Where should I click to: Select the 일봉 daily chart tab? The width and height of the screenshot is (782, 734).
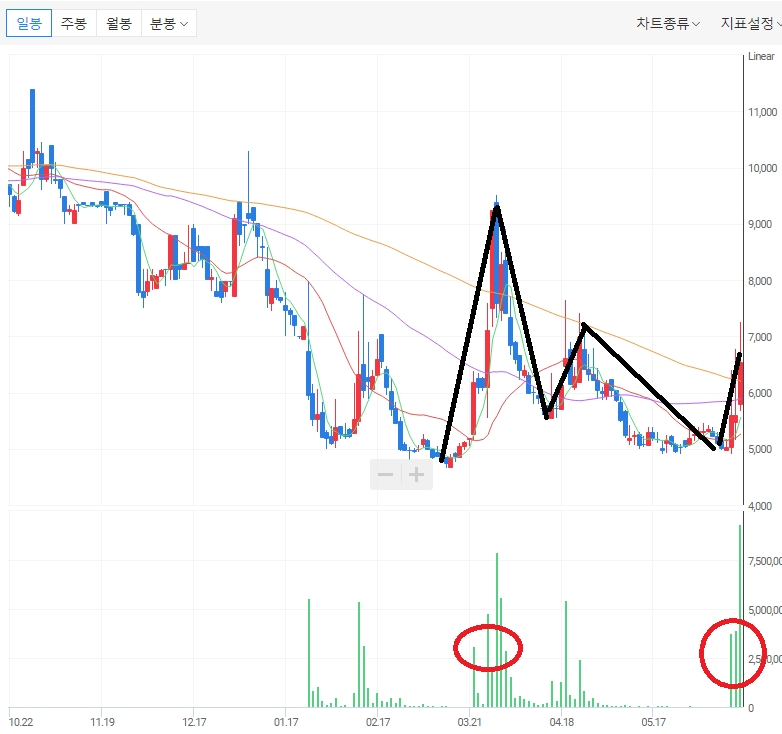[29, 23]
